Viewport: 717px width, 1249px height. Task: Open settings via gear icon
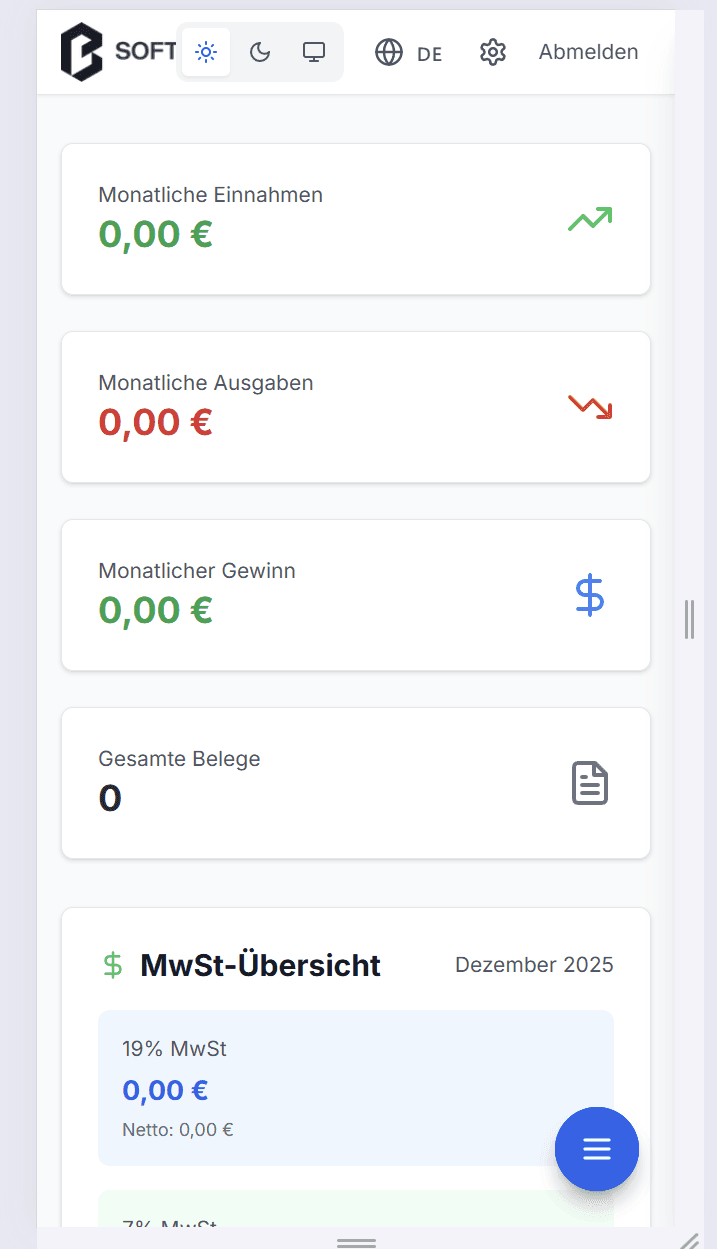(x=493, y=52)
